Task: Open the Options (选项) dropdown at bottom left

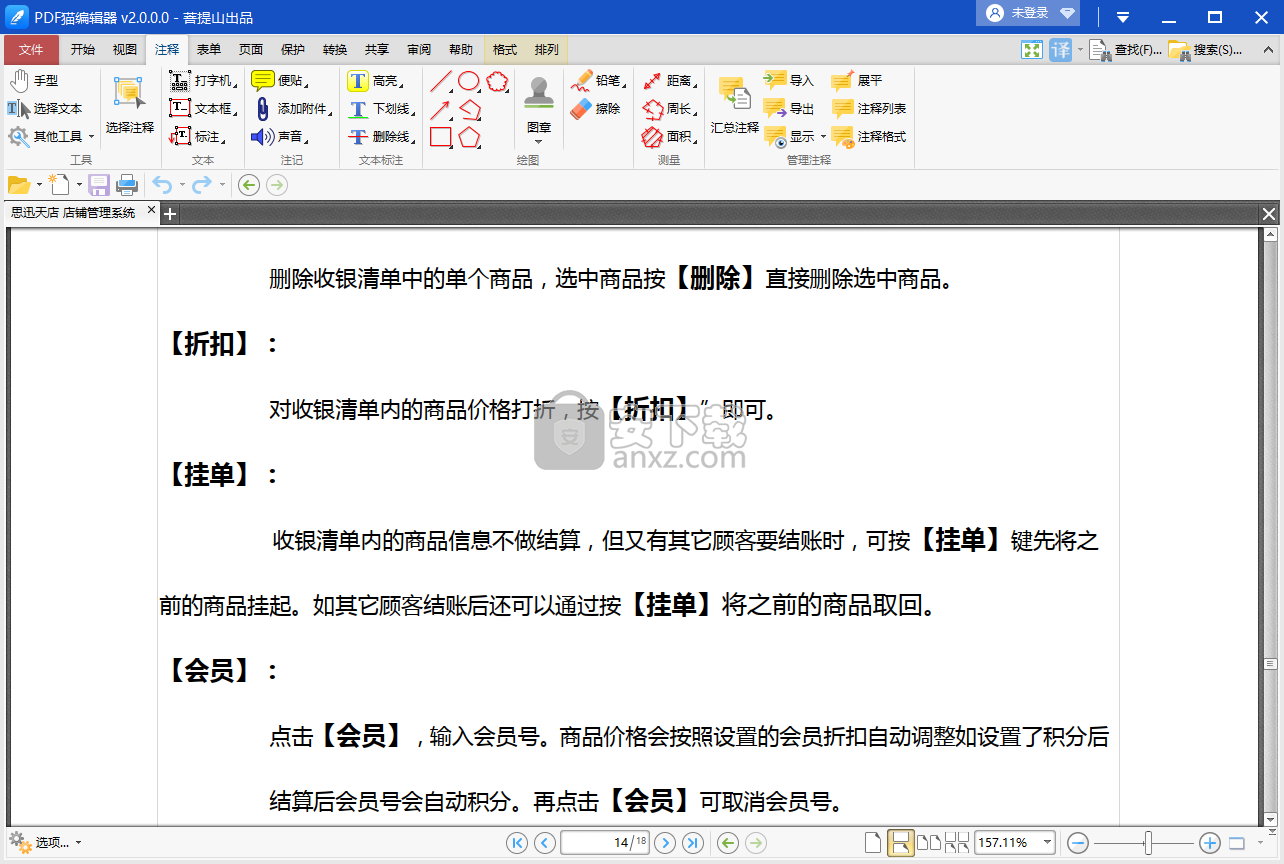Action: pyautogui.click(x=46, y=843)
